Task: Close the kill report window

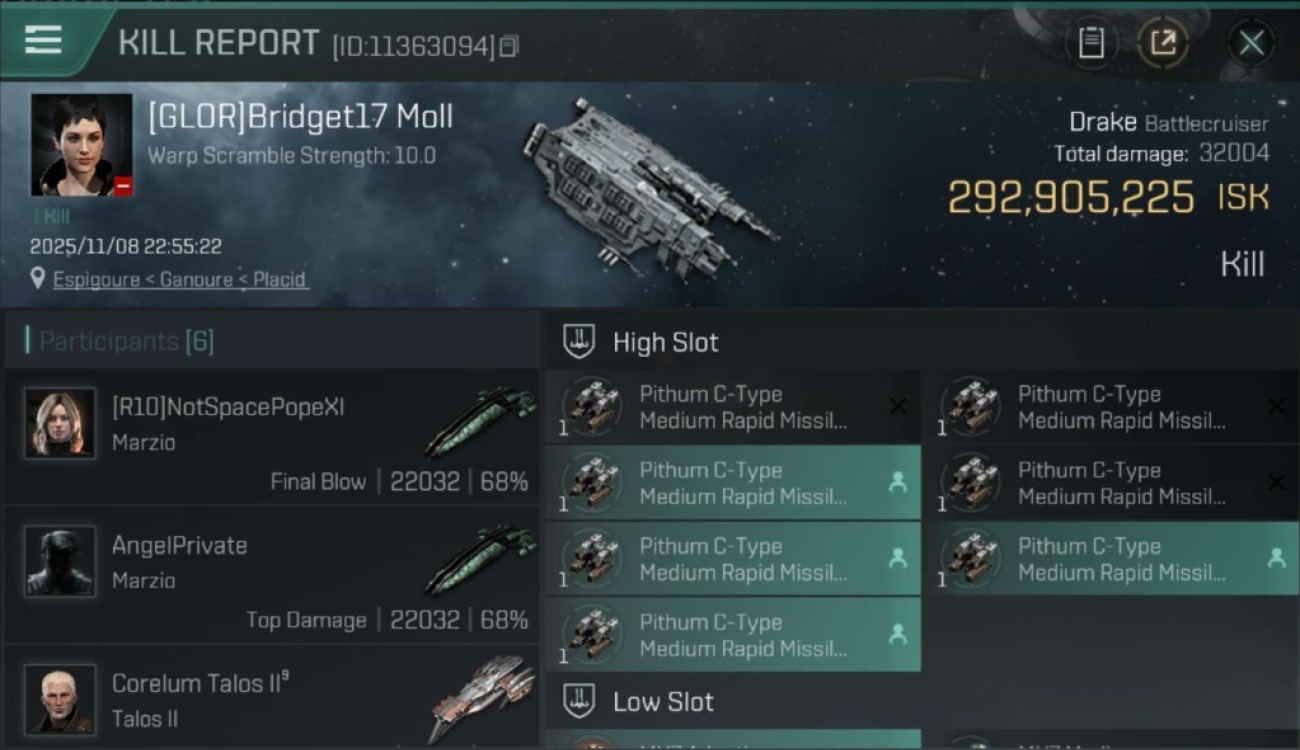Action: point(1251,43)
